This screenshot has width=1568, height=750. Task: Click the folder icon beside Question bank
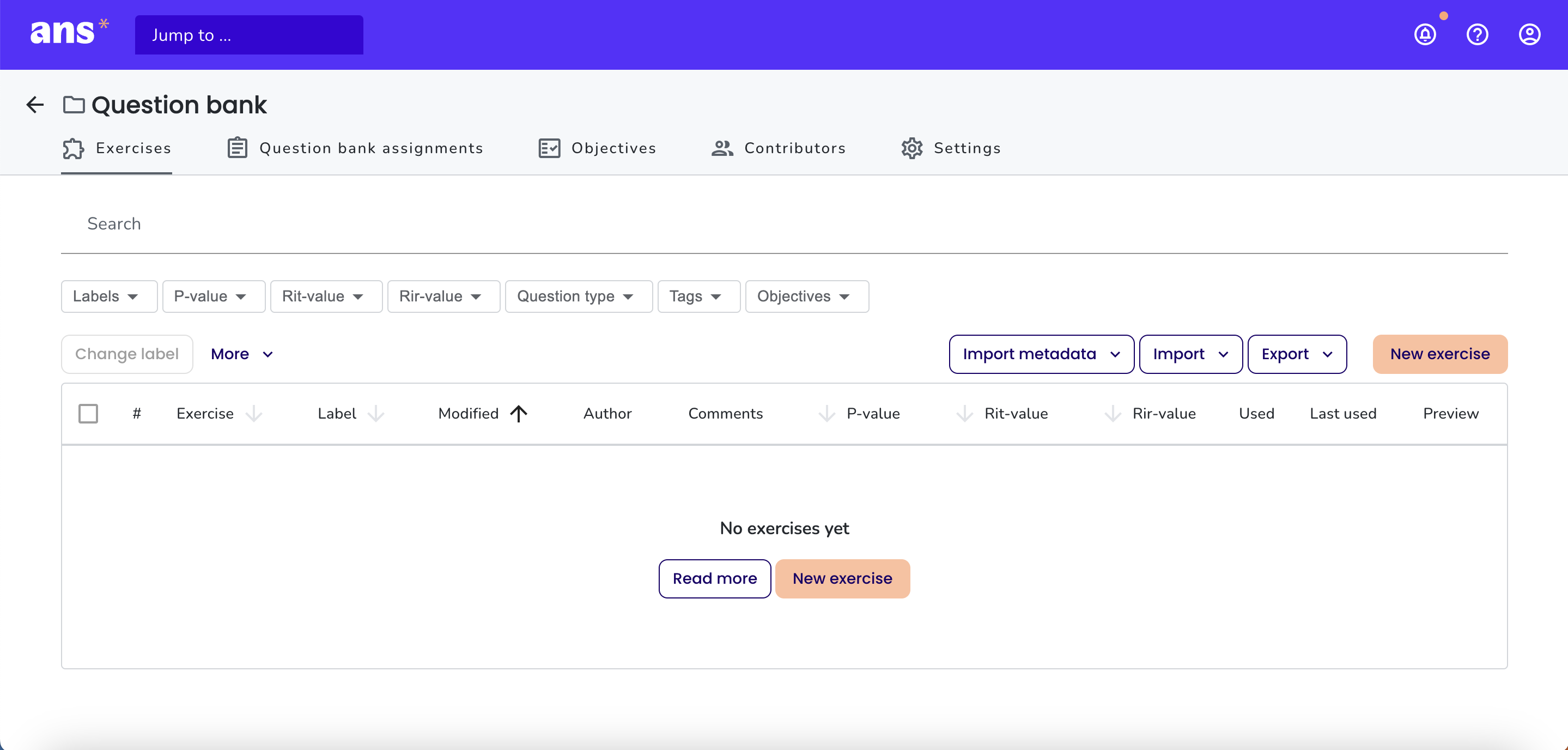coord(74,105)
